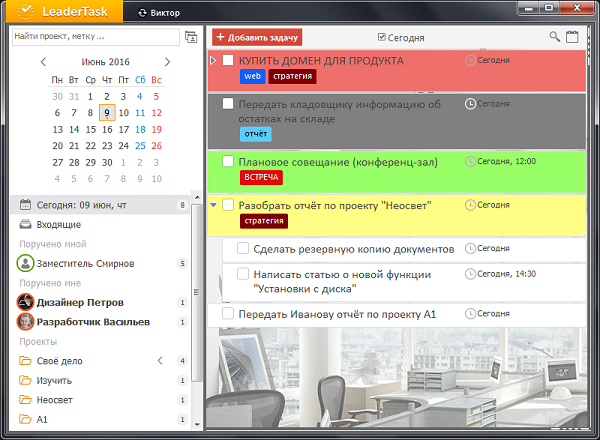Select June 16 in the calendar

107,129
